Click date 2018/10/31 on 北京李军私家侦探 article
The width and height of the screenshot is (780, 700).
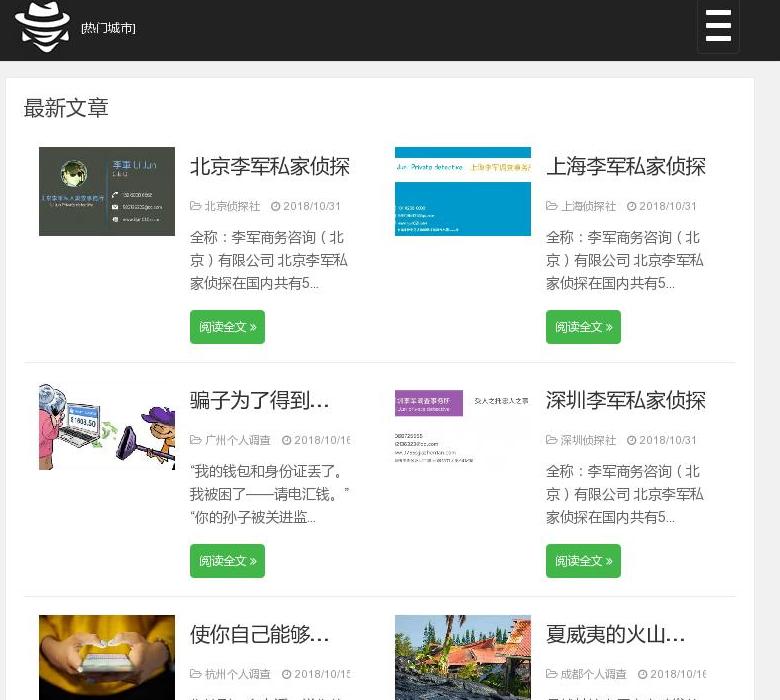click(312, 206)
